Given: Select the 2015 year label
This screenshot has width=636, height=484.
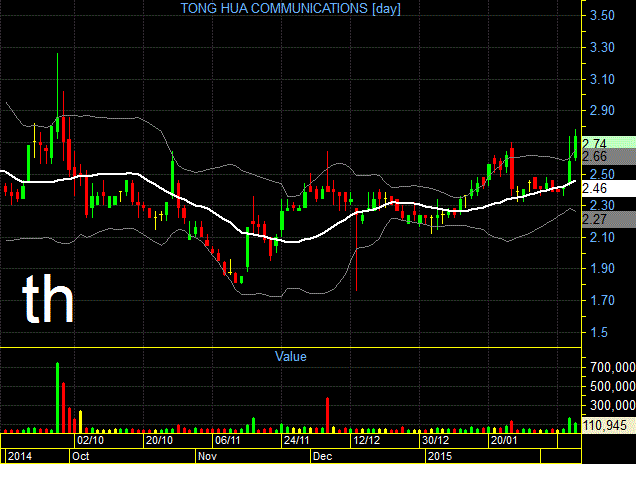Looking at the screenshot, I should (x=440, y=456).
